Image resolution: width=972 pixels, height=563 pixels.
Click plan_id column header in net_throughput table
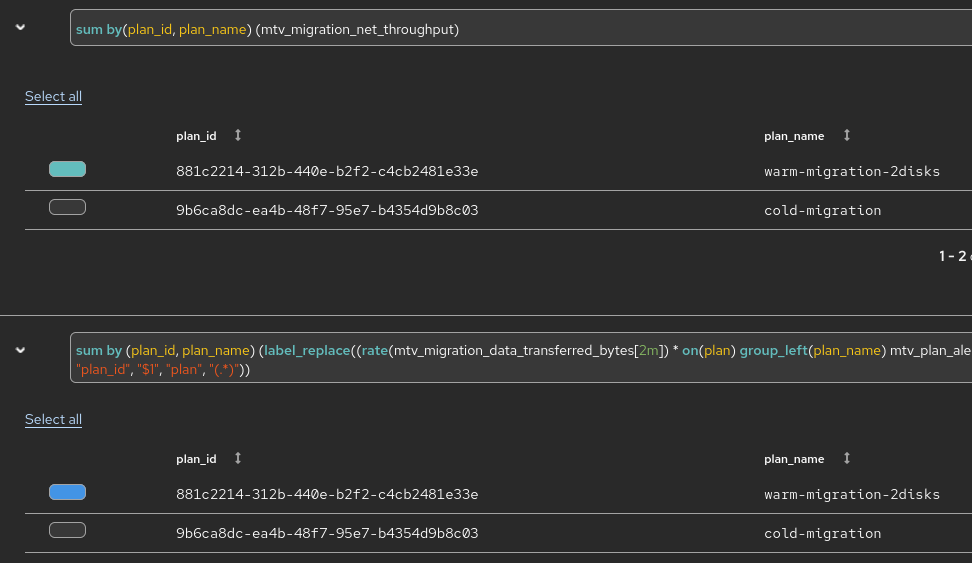(x=196, y=136)
